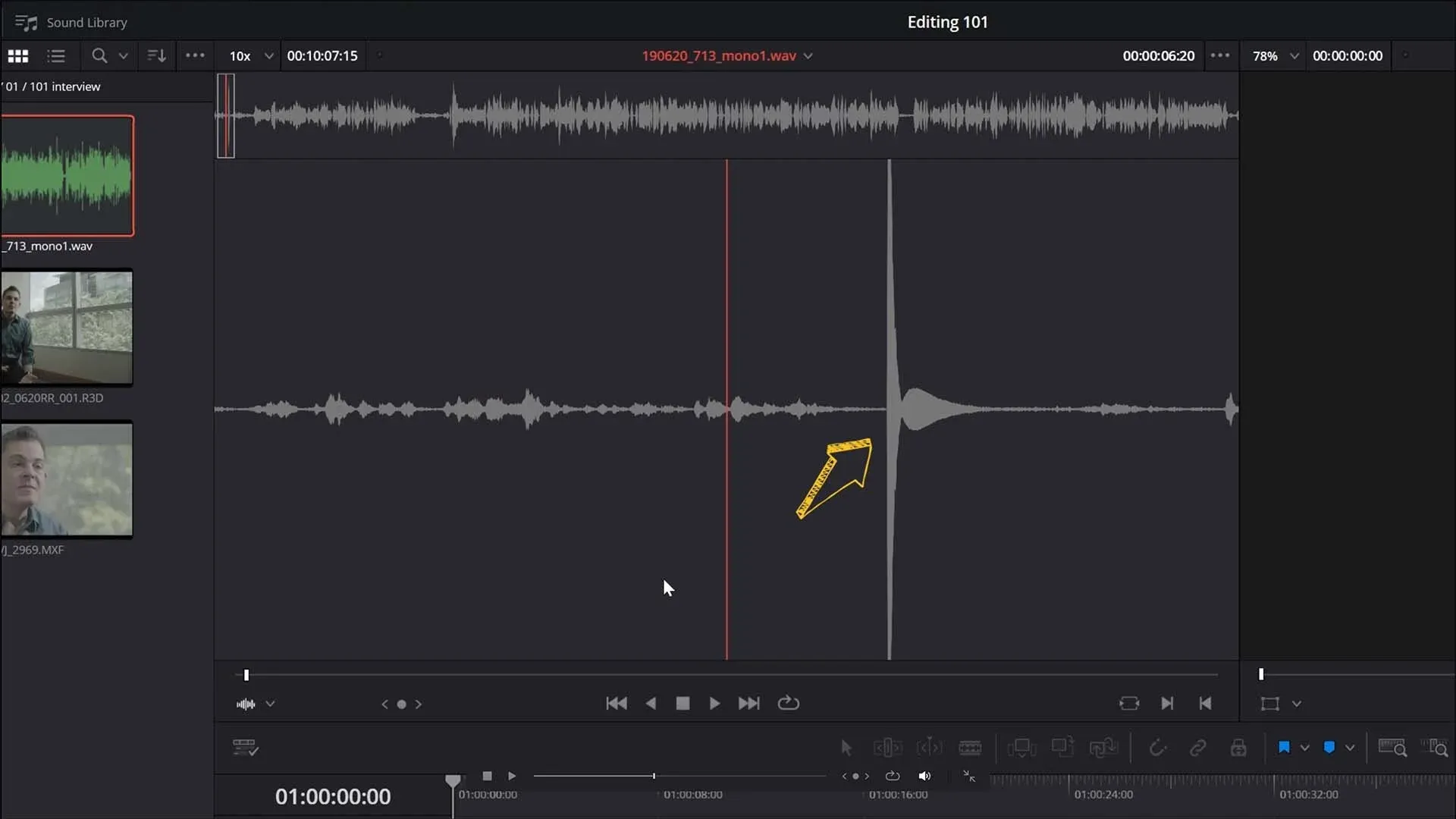The image size is (1456, 819).
Task: Set Mark Out point
Action: pos(1205,703)
